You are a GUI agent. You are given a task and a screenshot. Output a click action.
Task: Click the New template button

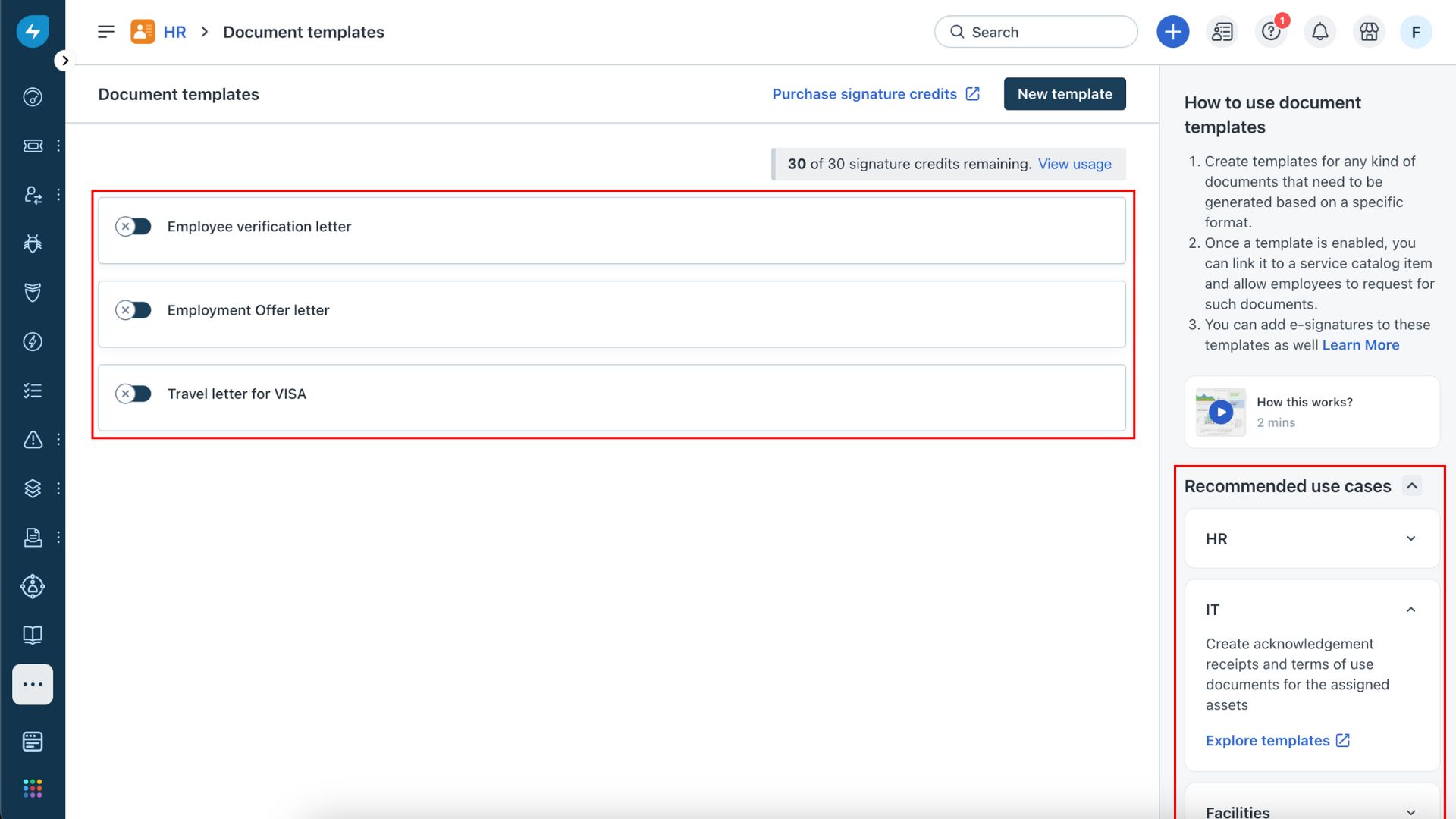pyautogui.click(x=1064, y=94)
